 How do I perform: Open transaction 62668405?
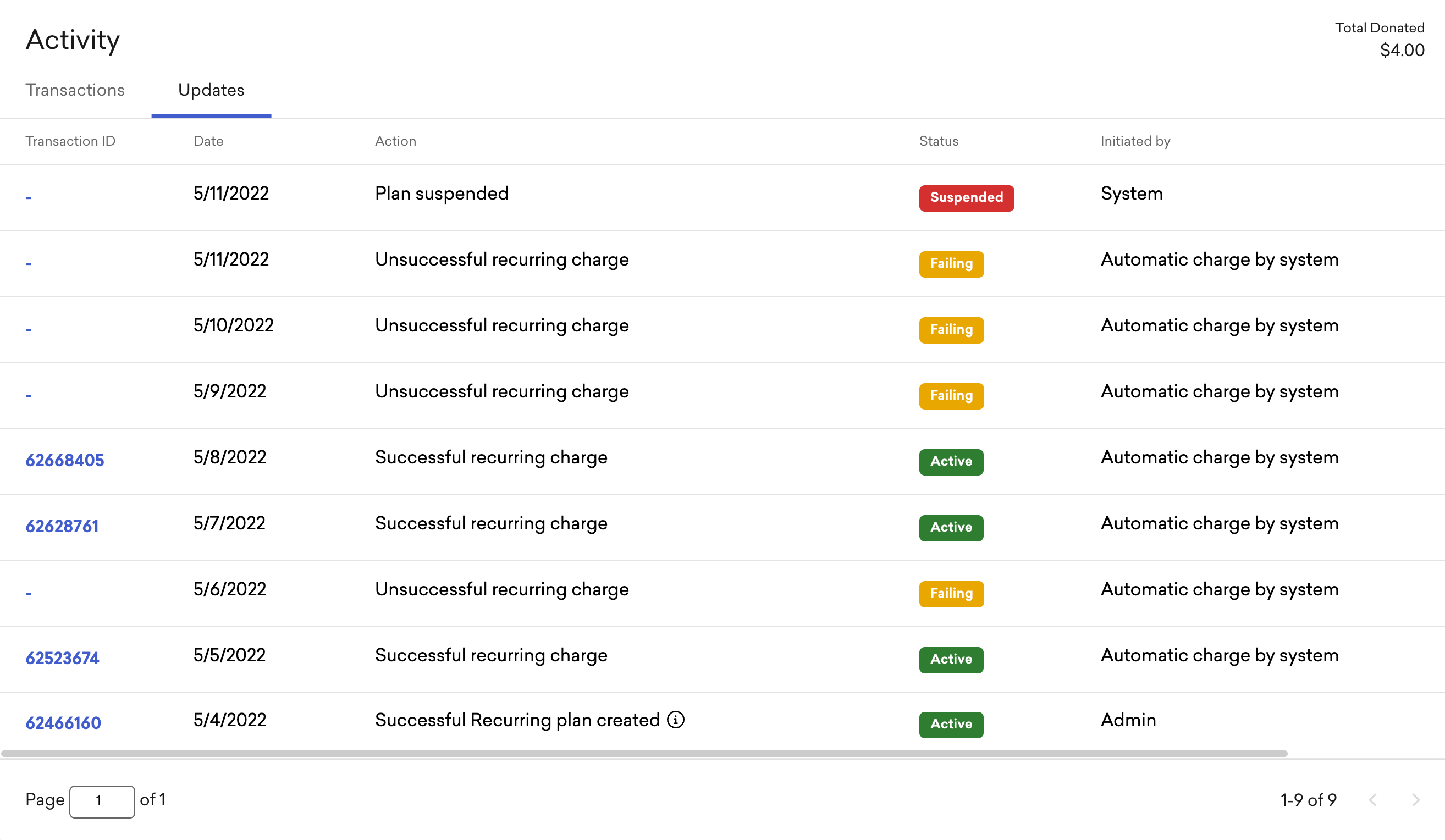tap(65, 460)
